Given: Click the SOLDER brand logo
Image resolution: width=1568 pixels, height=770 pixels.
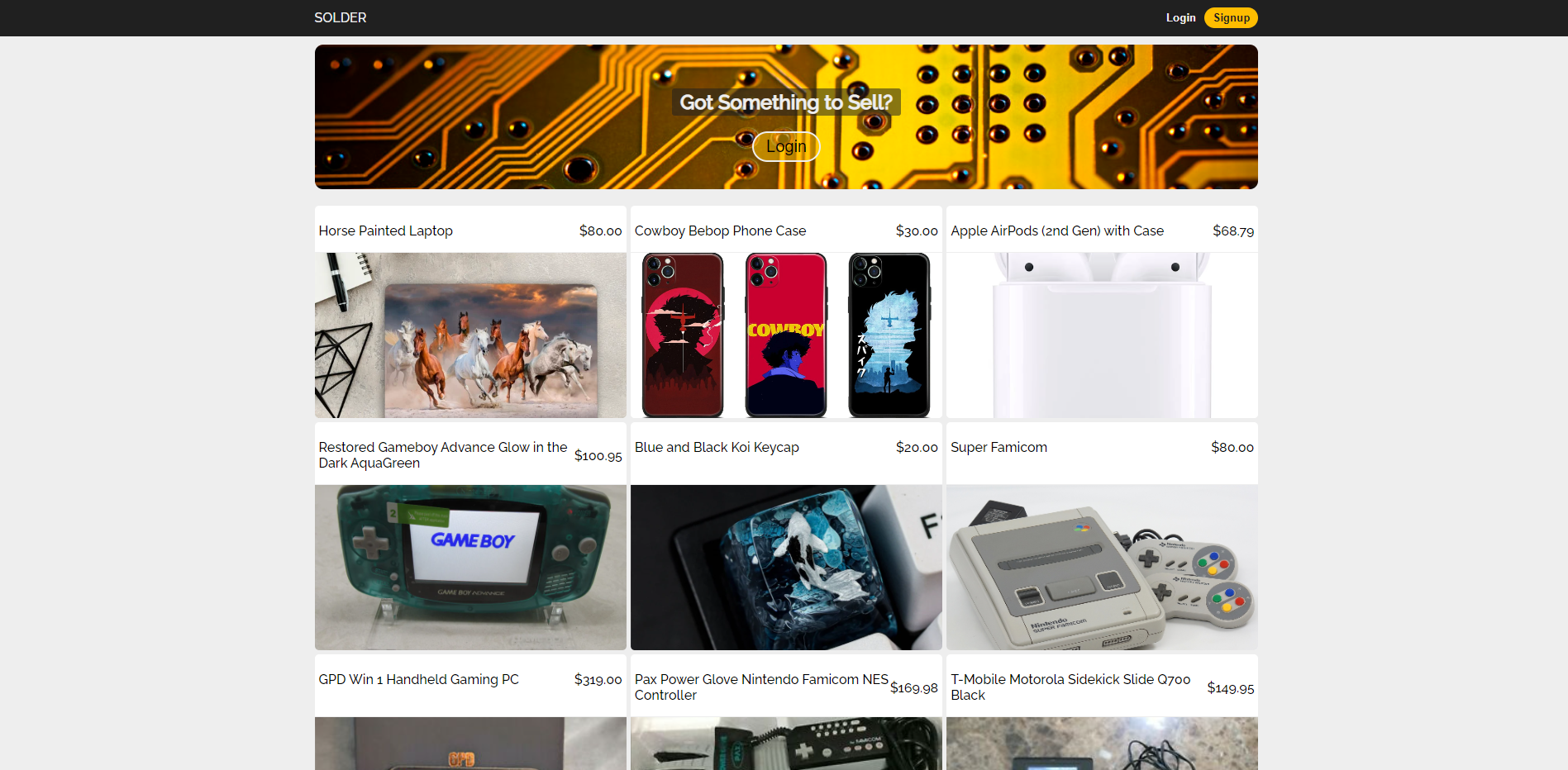Looking at the screenshot, I should (340, 17).
